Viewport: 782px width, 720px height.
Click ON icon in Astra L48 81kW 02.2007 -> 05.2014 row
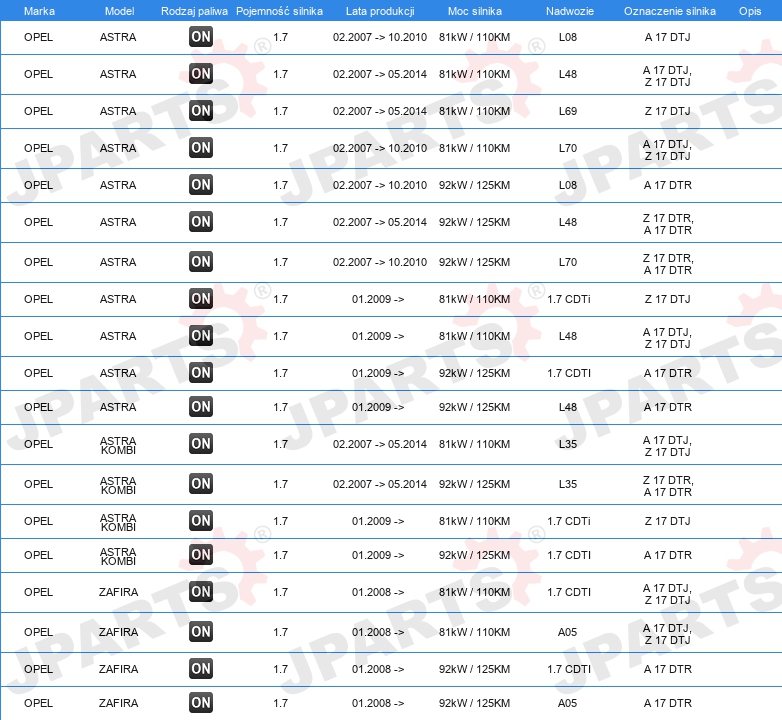pos(201,74)
